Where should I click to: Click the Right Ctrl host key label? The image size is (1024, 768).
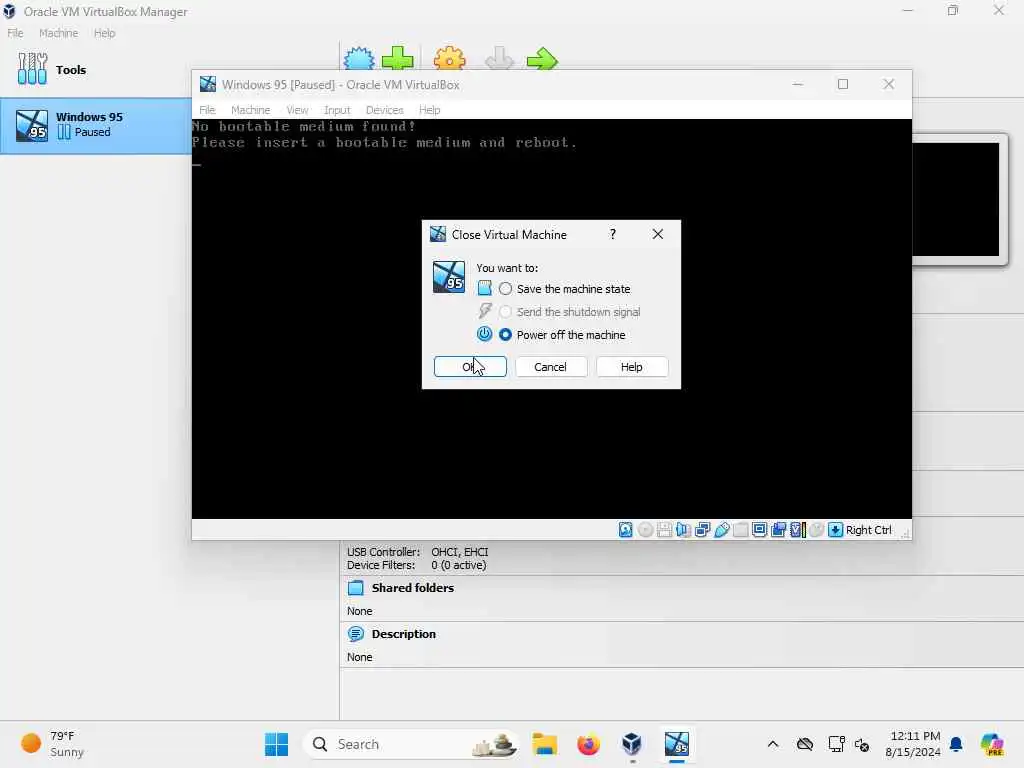tap(869, 530)
